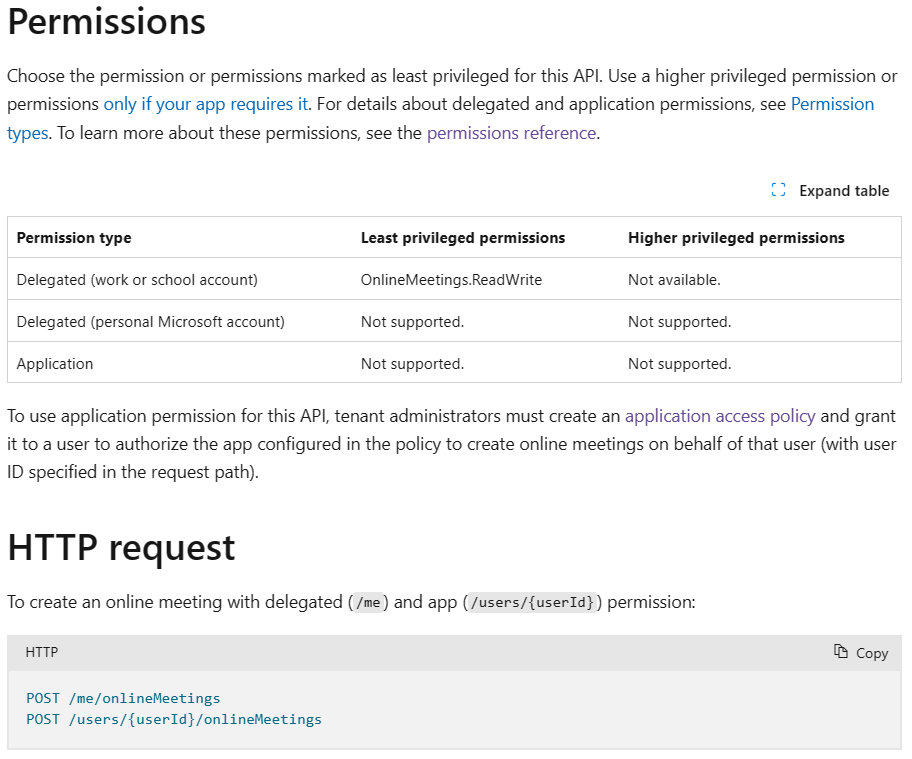
Task: Click the "POST /me/onlineMeetings" code line
Action: coord(123,698)
